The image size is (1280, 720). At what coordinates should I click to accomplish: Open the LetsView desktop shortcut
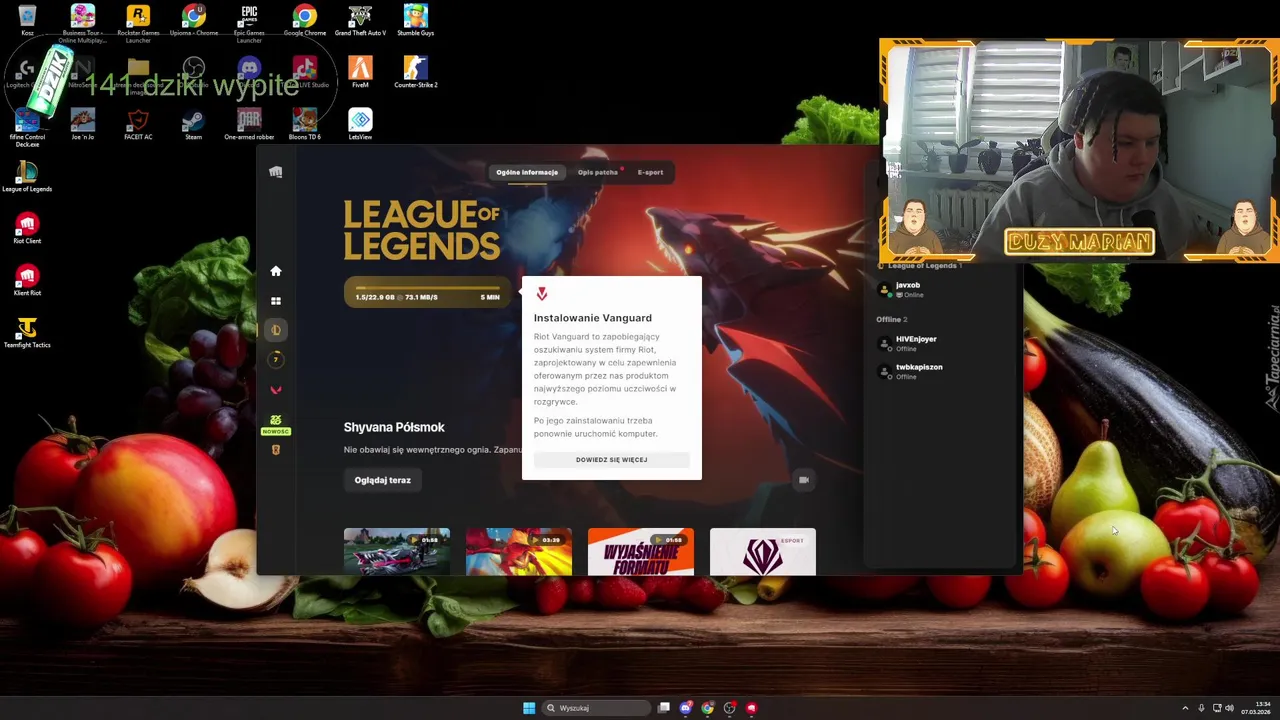click(360, 124)
